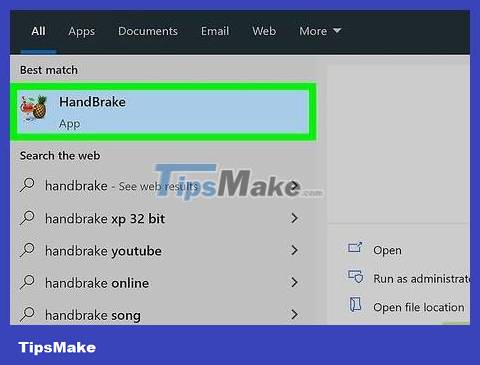Open the More dropdown menu
The height and width of the screenshot is (365, 480).
coord(320,31)
